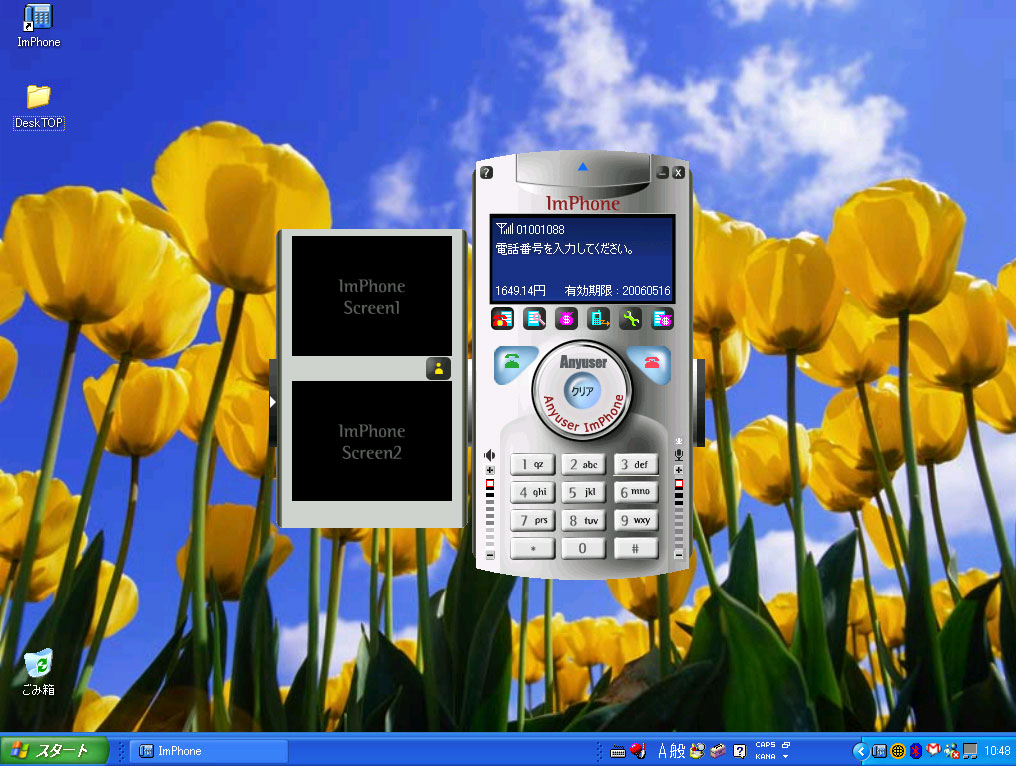Screen dimensions: 1016x768
Task: Click the 電話番号を入力してください prompt text
Action: [564, 248]
